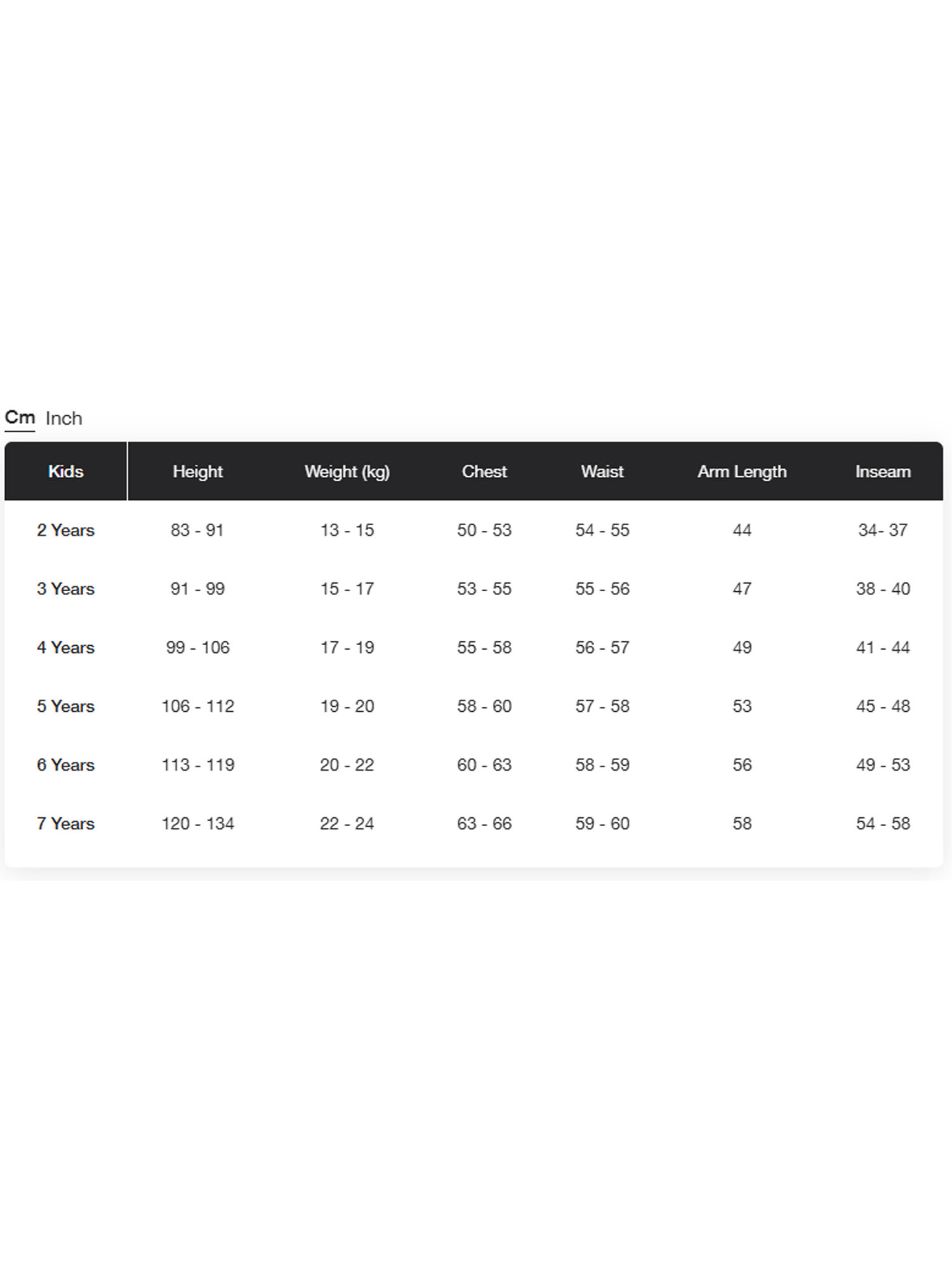This screenshot has width=952, height=1270.
Task: Click the 120 - 134 height cell
Action: click(197, 824)
